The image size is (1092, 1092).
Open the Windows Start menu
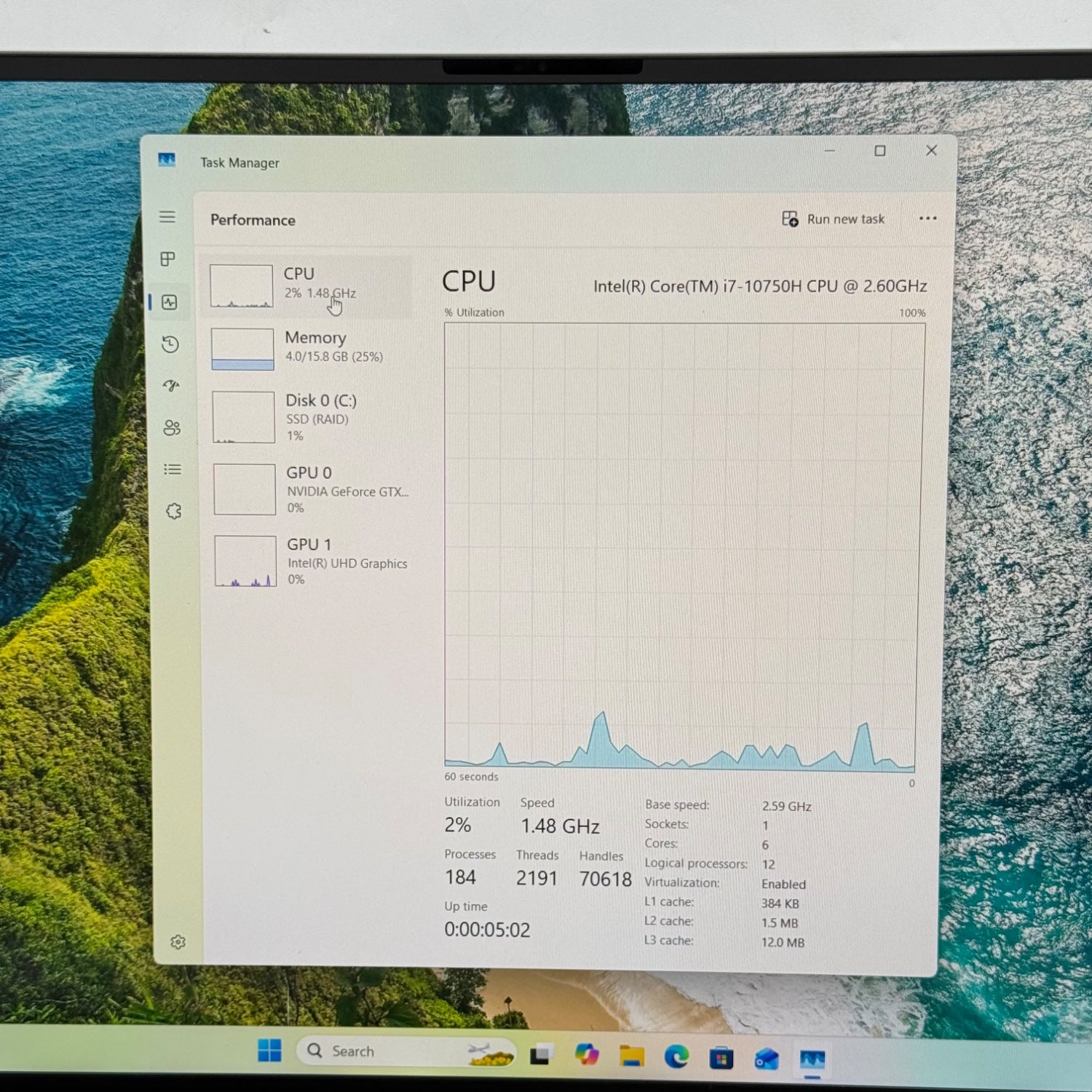pyautogui.click(x=269, y=1051)
